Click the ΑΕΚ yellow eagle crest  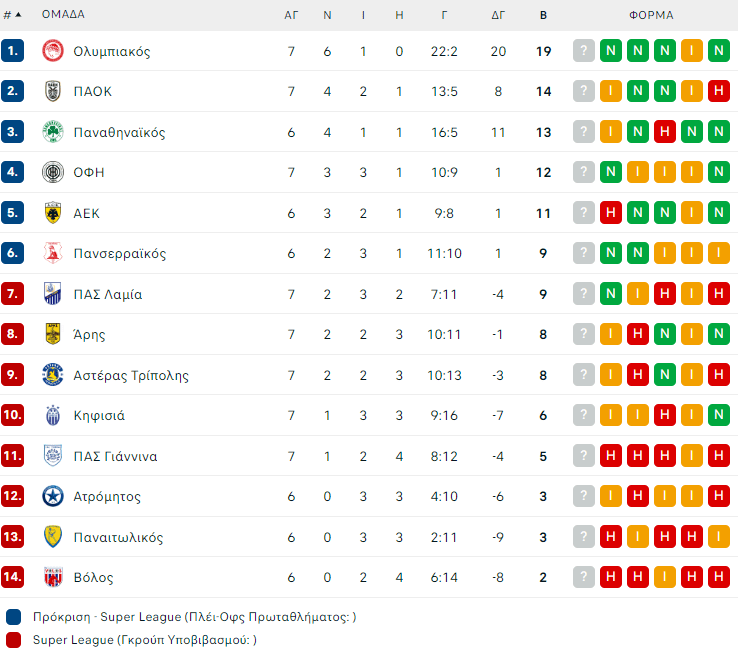click(53, 213)
